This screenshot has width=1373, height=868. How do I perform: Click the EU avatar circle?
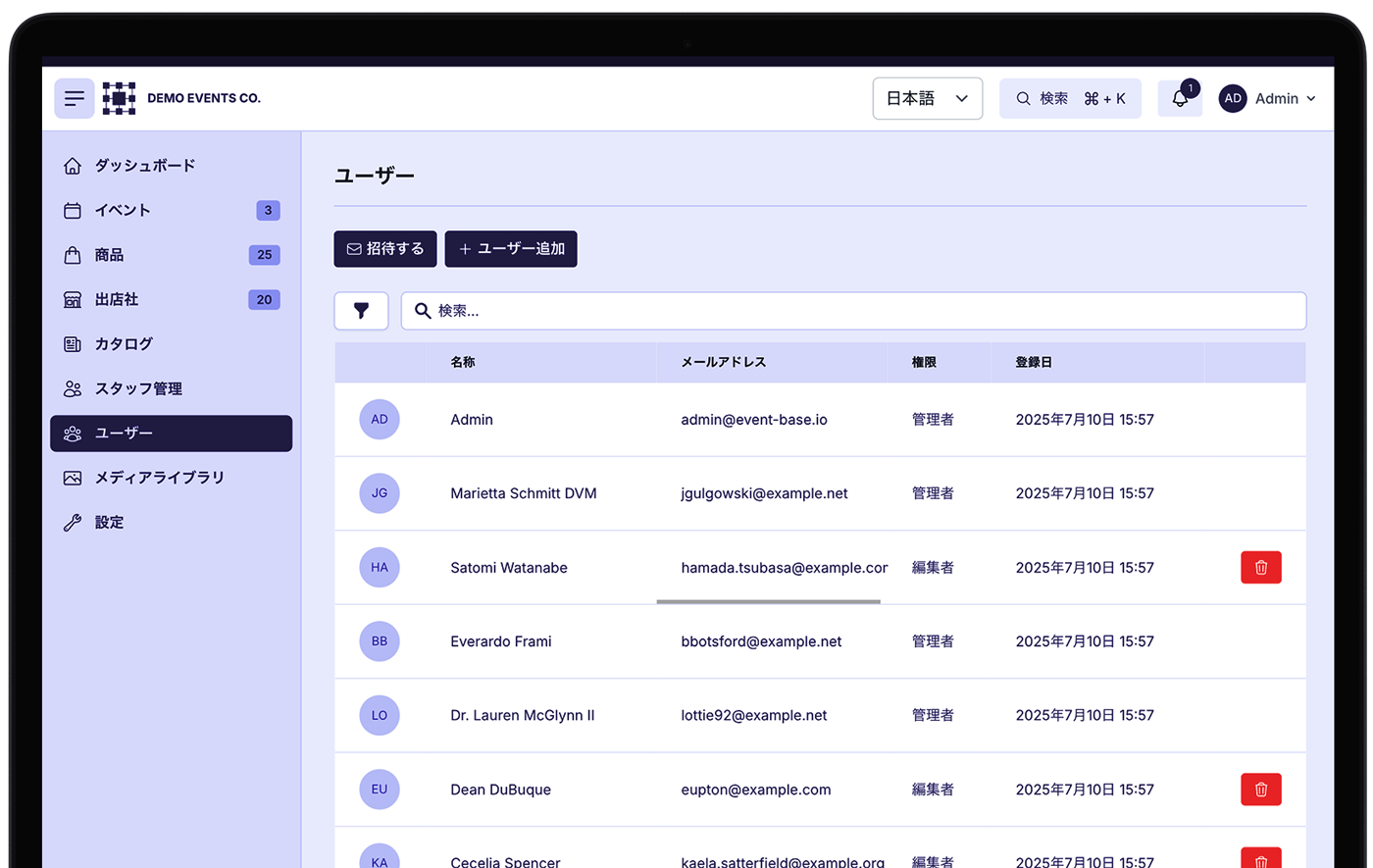coord(380,790)
